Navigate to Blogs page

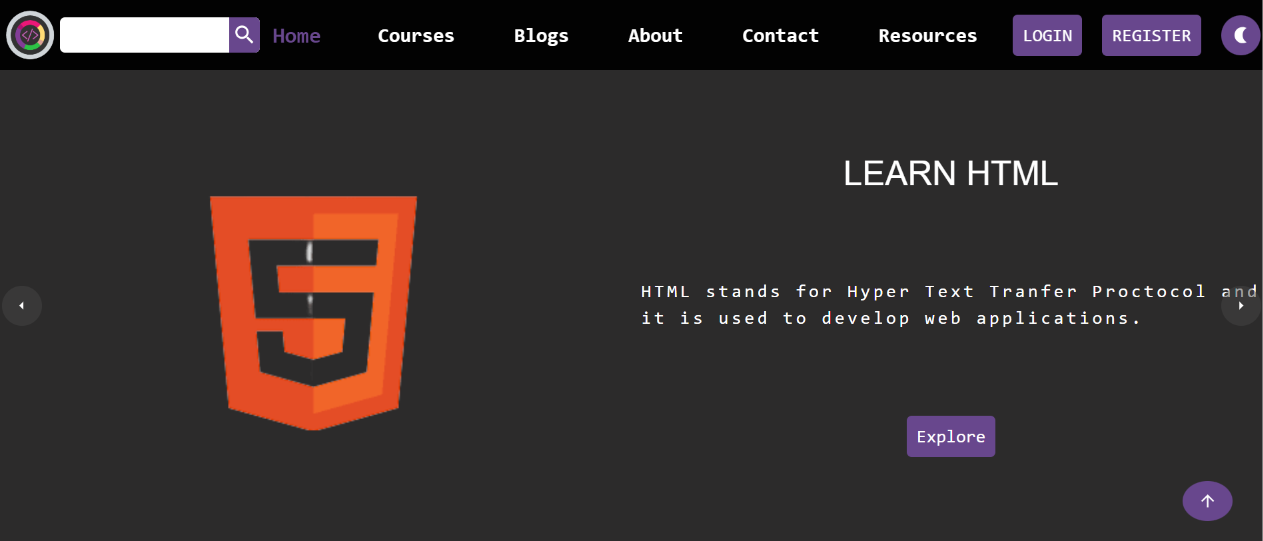pos(541,36)
